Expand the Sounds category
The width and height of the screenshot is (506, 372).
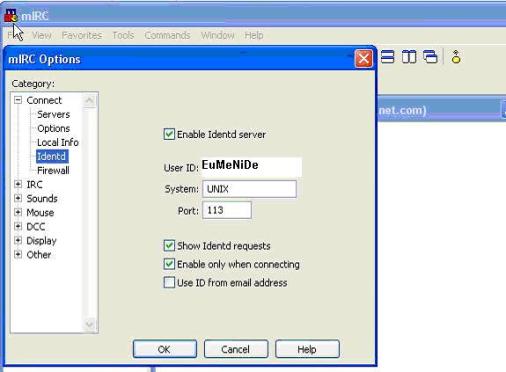[x=18, y=198]
